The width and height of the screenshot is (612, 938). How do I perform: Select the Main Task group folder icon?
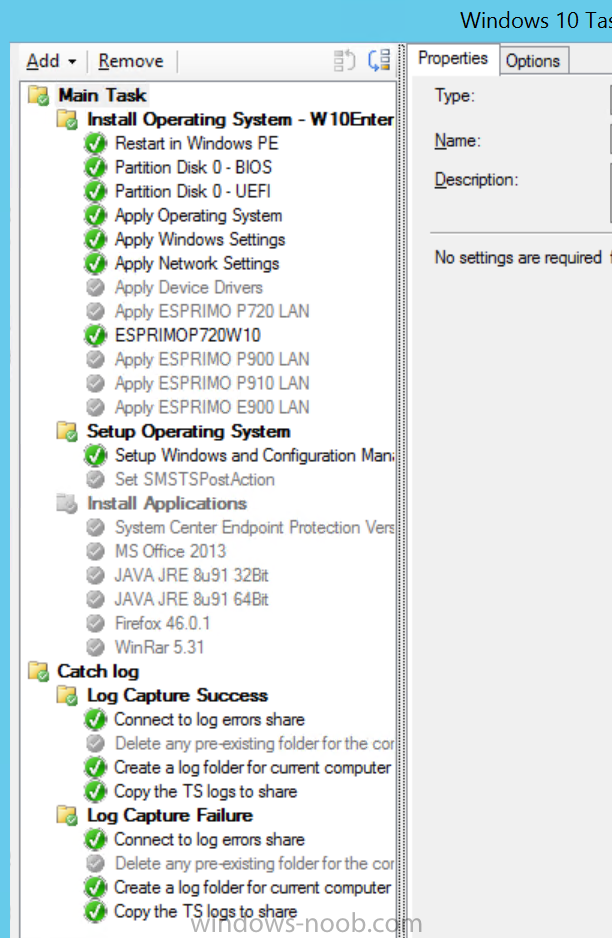tap(39, 95)
